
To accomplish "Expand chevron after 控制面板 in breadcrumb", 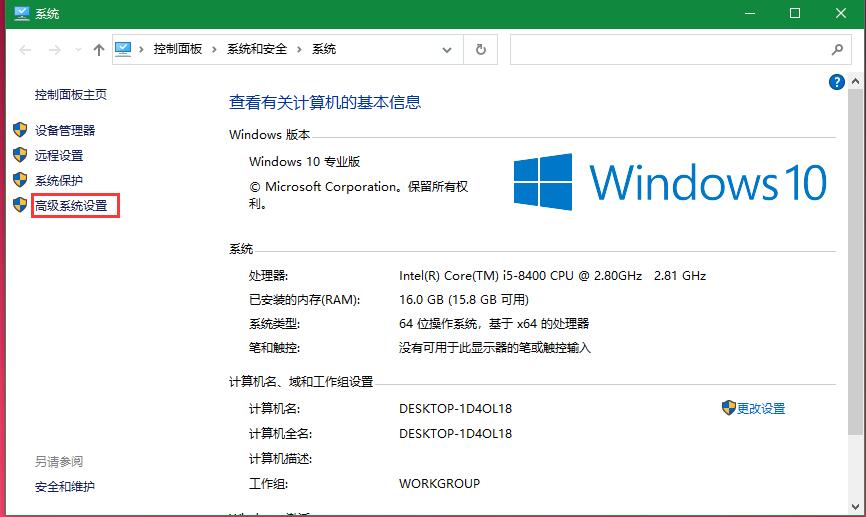I will tap(214, 50).
